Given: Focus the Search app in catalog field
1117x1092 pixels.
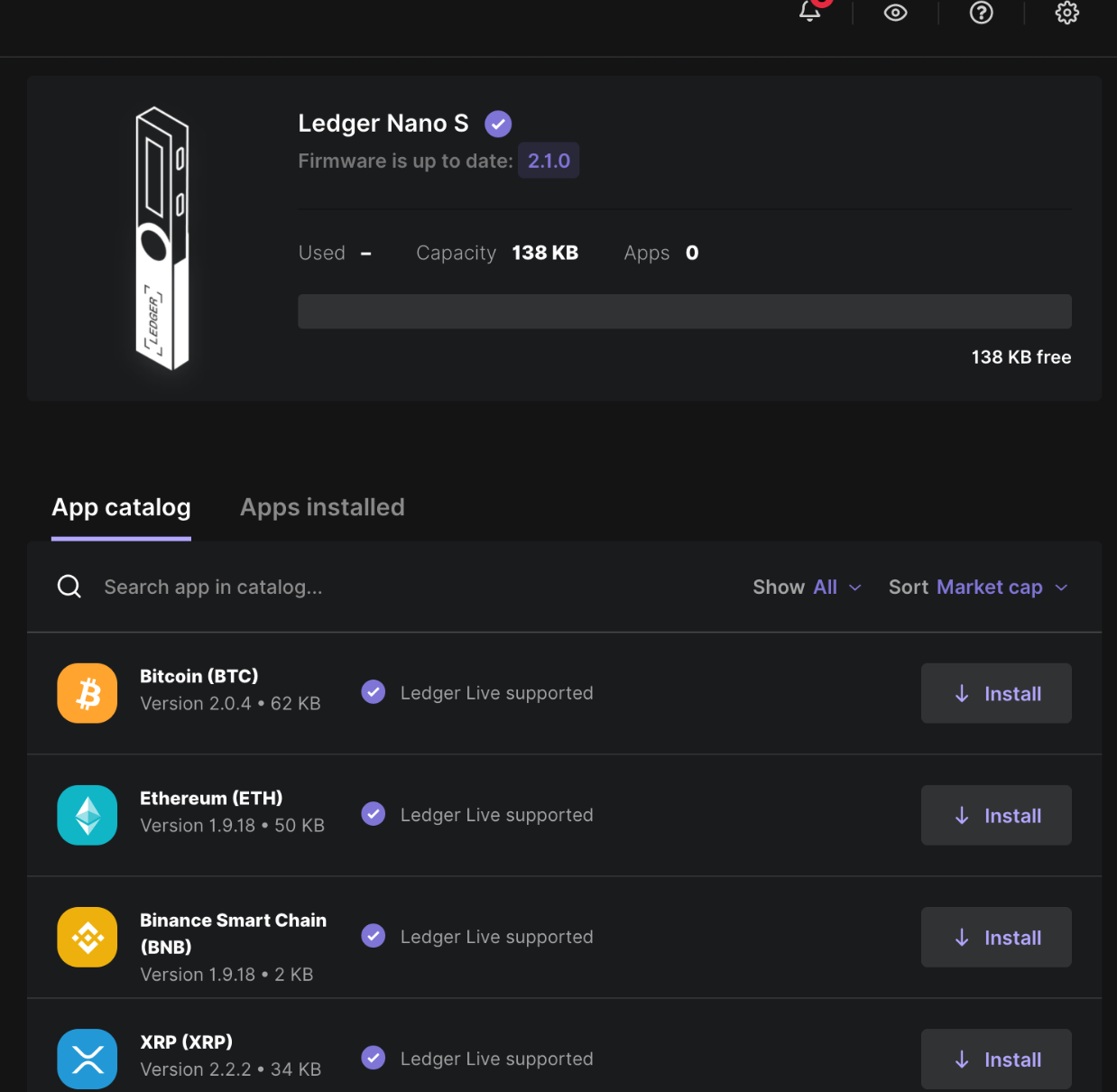Looking at the screenshot, I should coord(213,587).
